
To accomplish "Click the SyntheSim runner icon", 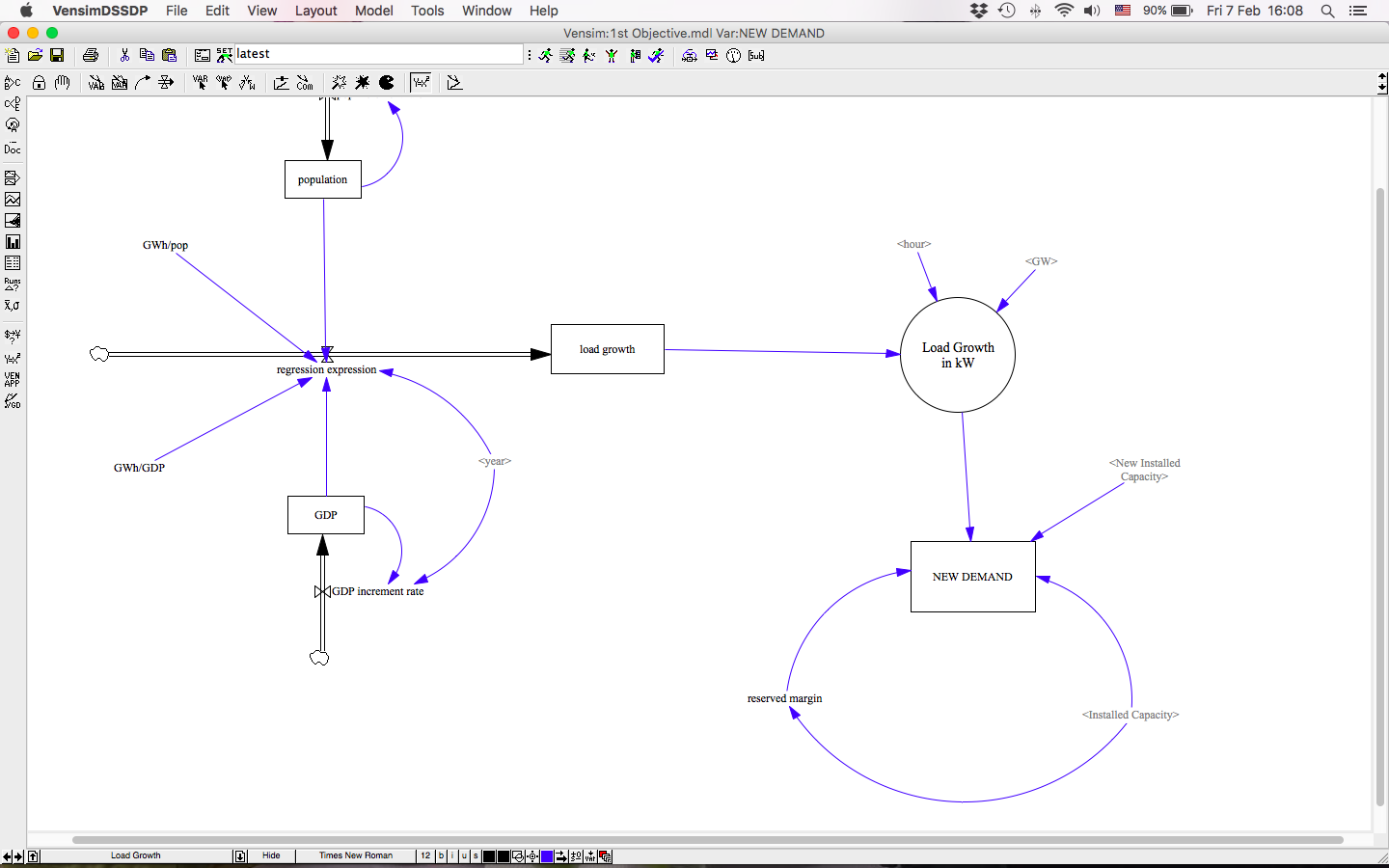I will point(568,56).
